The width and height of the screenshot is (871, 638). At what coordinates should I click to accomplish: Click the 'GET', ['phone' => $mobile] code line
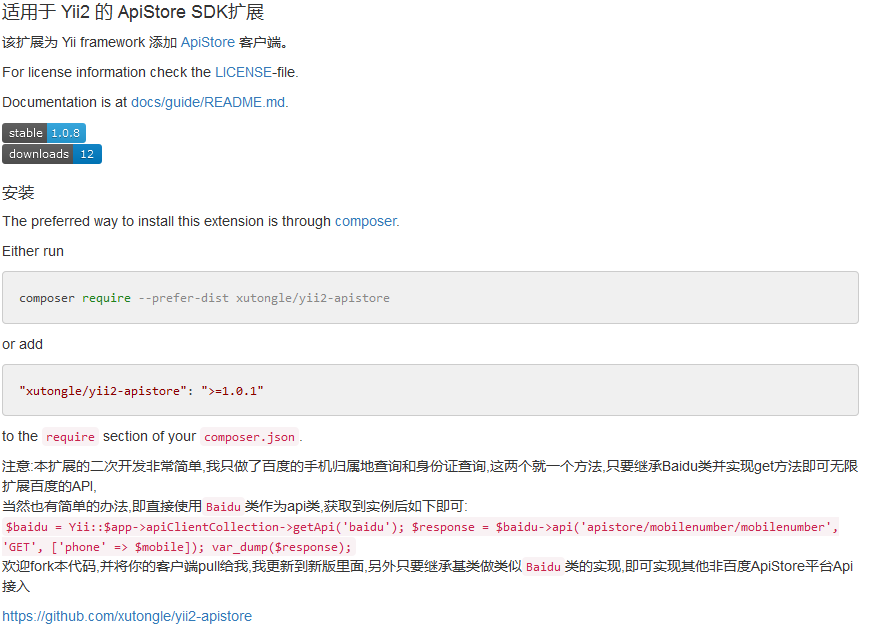click(x=178, y=547)
